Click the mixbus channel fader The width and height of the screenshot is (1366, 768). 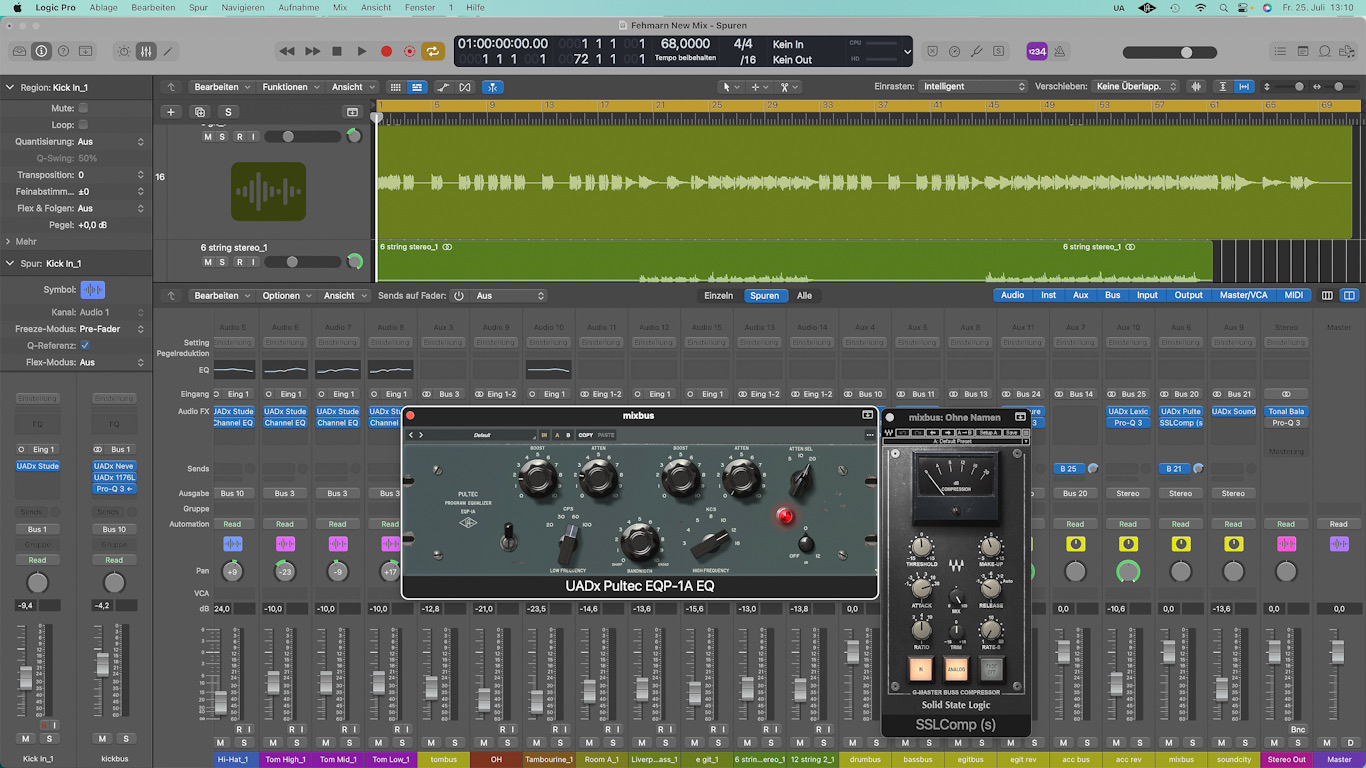[x=1171, y=654]
